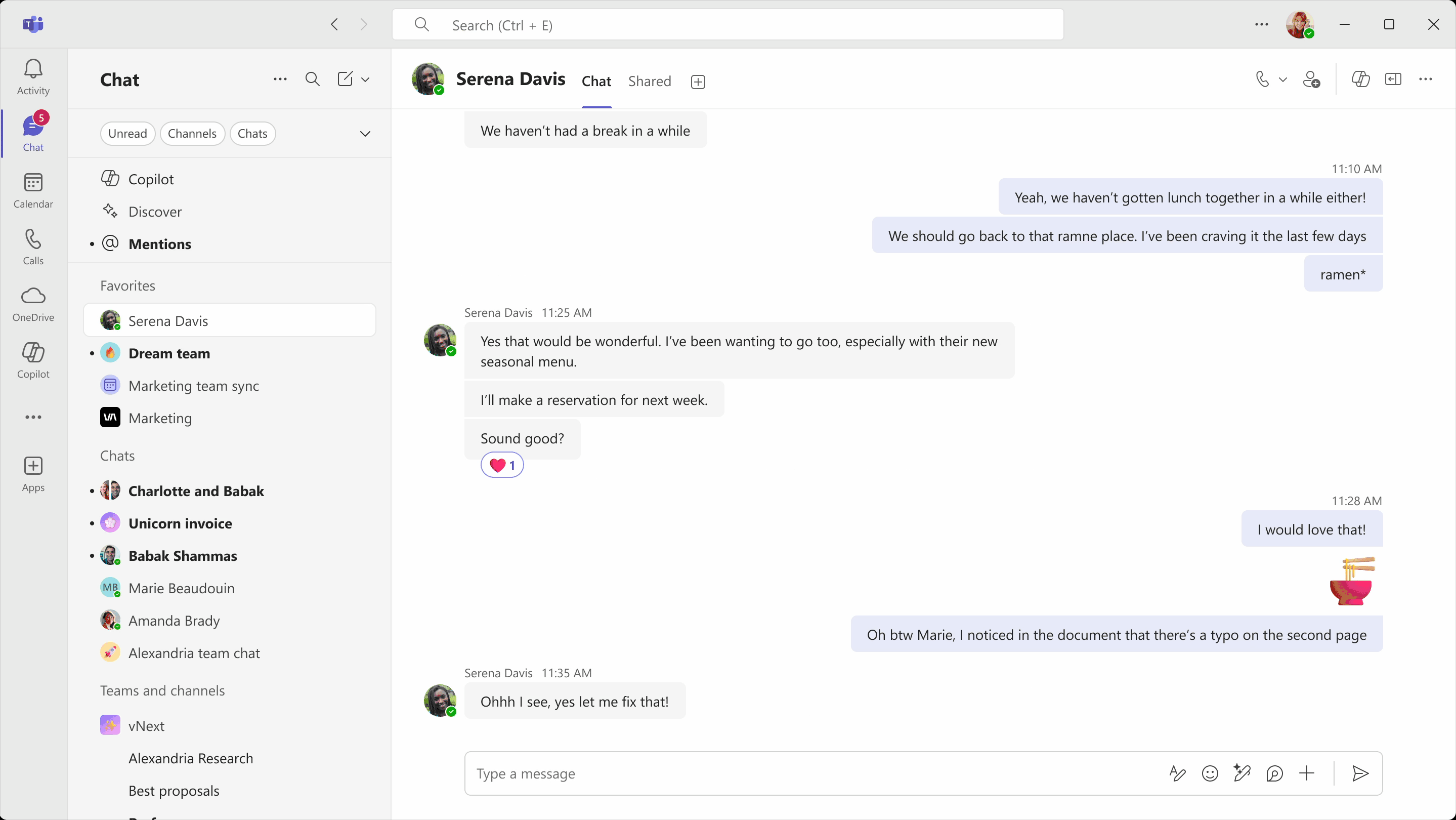The width and height of the screenshot is (1456, 820).
Task: Open Copilot for this chat
Action: pos(1360,79)
